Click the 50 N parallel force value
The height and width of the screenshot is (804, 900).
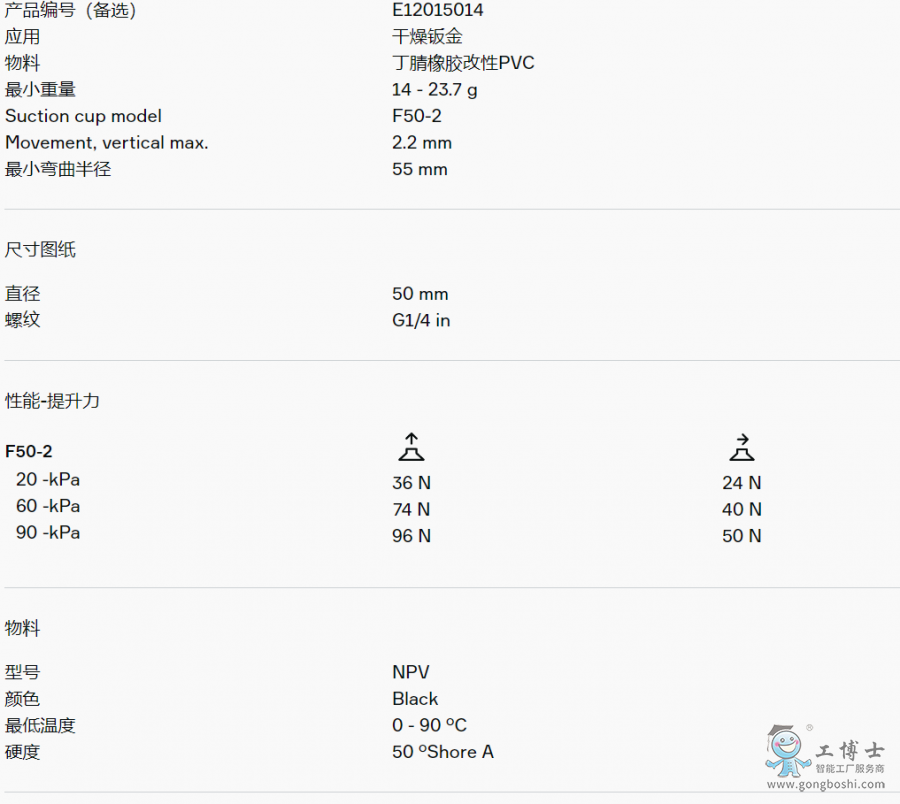741,536
